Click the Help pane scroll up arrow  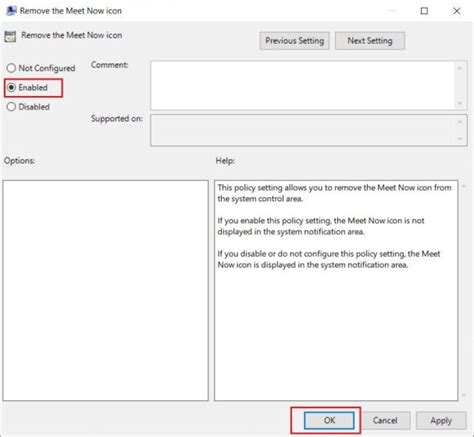tap(464, 186)
